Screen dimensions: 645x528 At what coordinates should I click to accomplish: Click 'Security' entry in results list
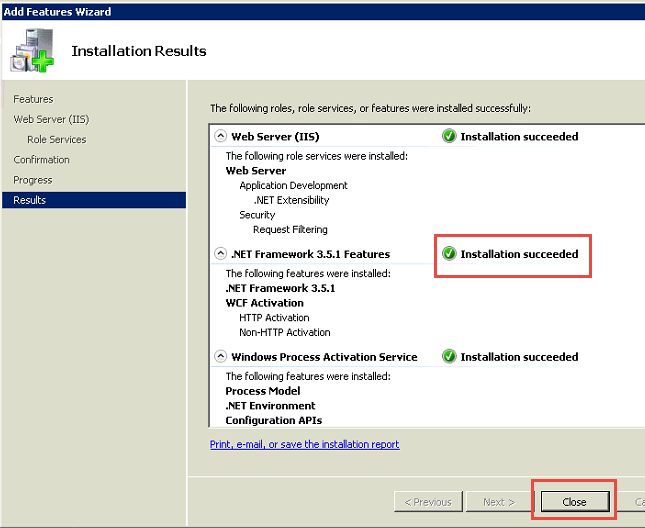tap(257, 215)
